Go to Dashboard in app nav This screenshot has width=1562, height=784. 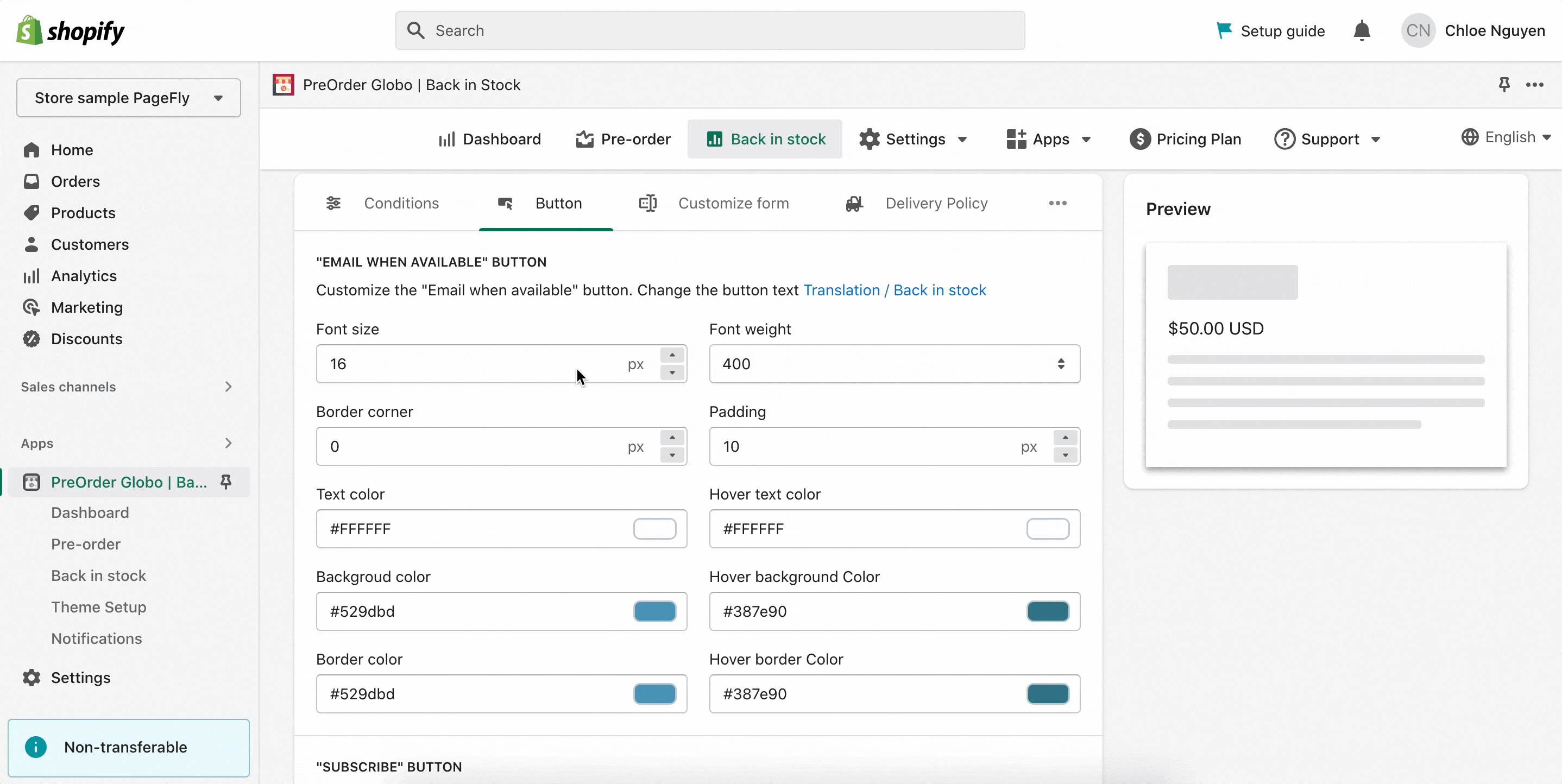click(489, 139)
